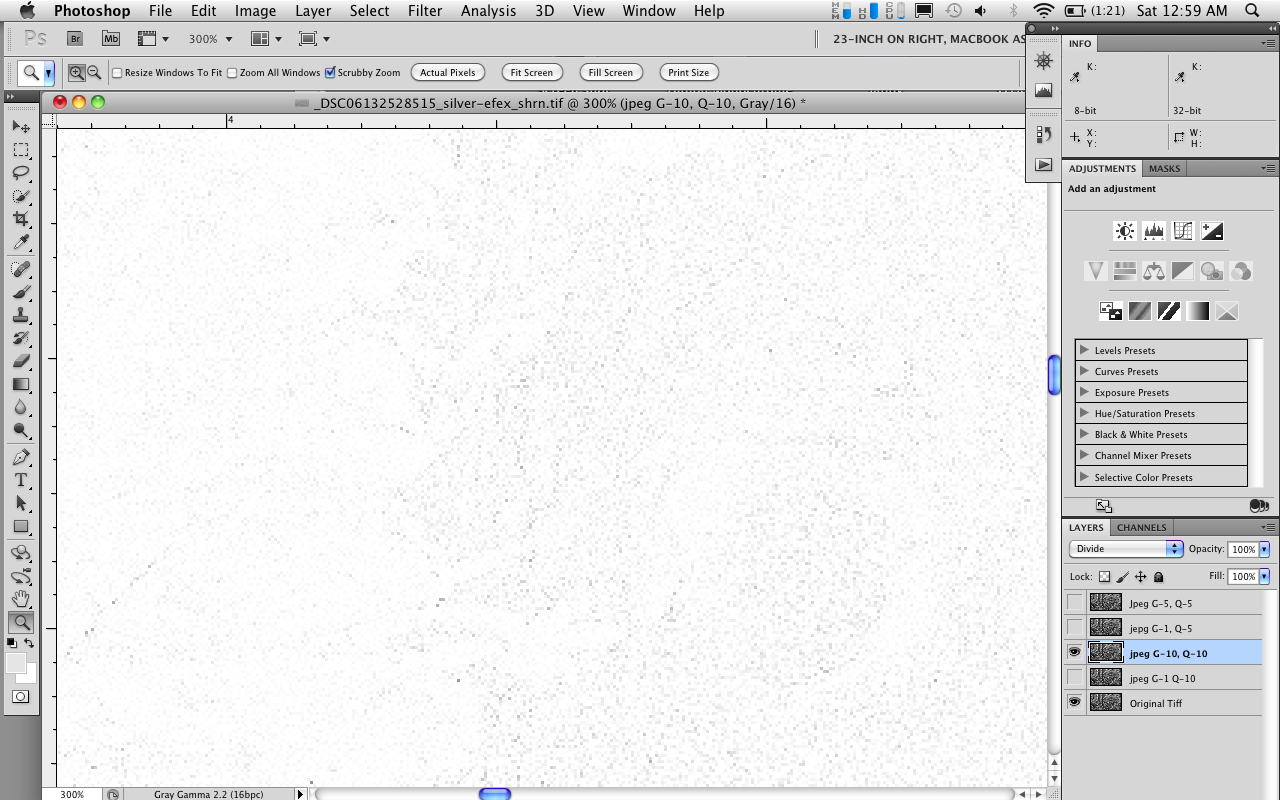Add a Curves adjustment

[1183, 231]
